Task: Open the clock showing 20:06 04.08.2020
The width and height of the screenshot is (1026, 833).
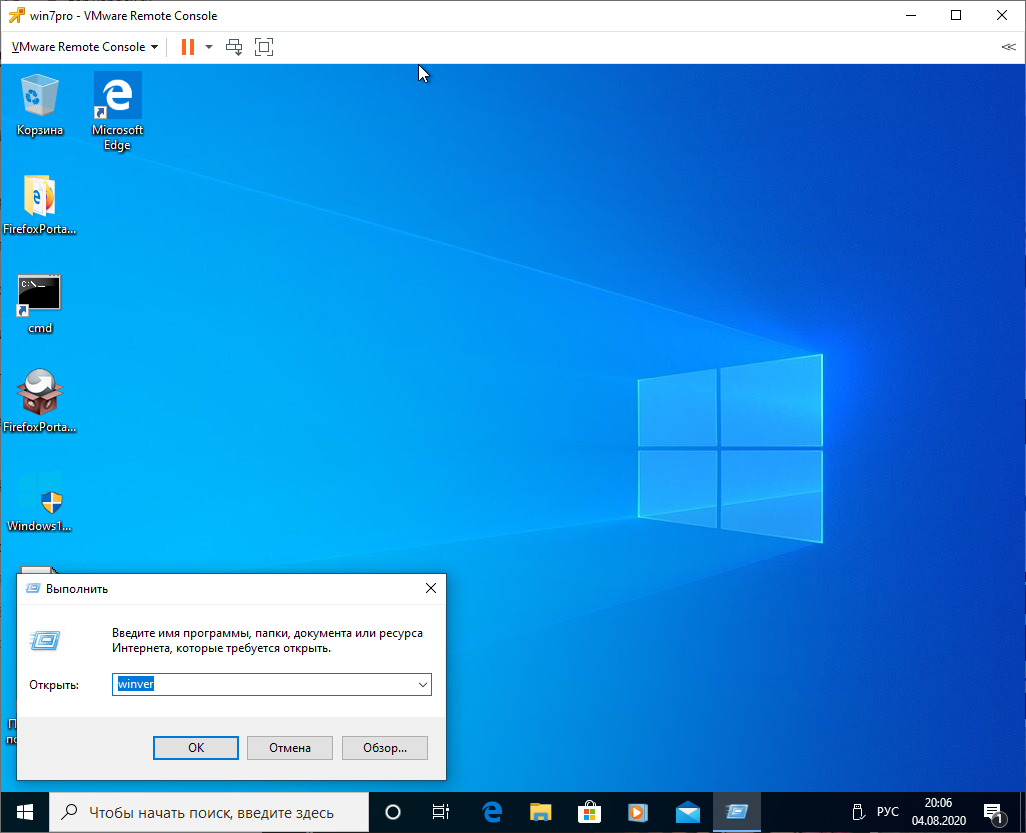Action: [938, 812]
